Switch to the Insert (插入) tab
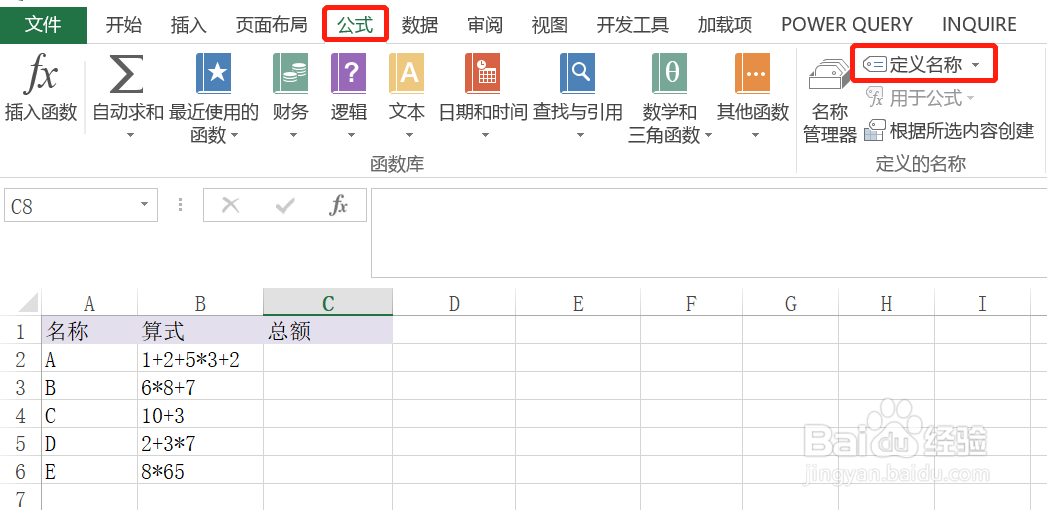Screen dimensions: 1047x510 (x=189, y=25)
